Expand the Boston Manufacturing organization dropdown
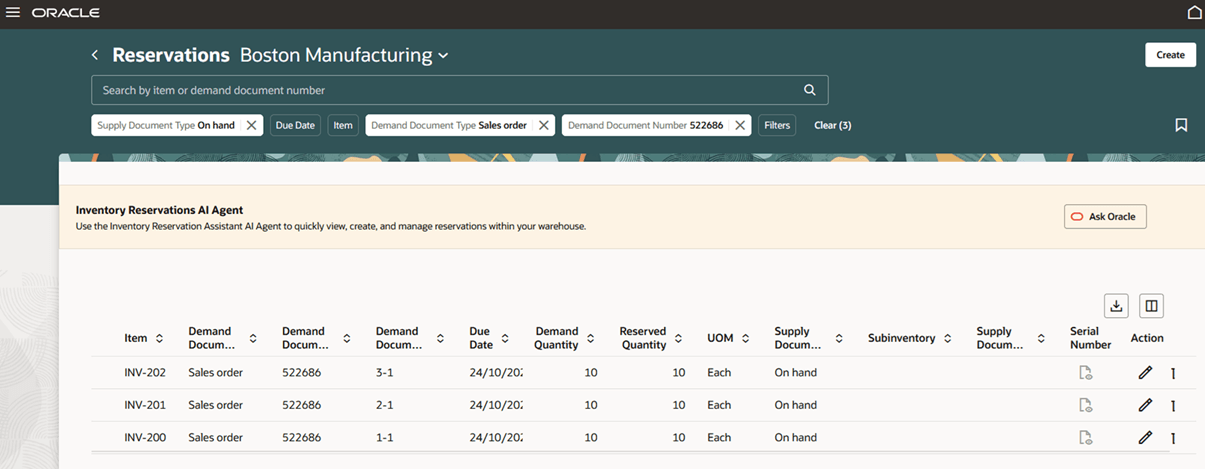 point(443,56)
